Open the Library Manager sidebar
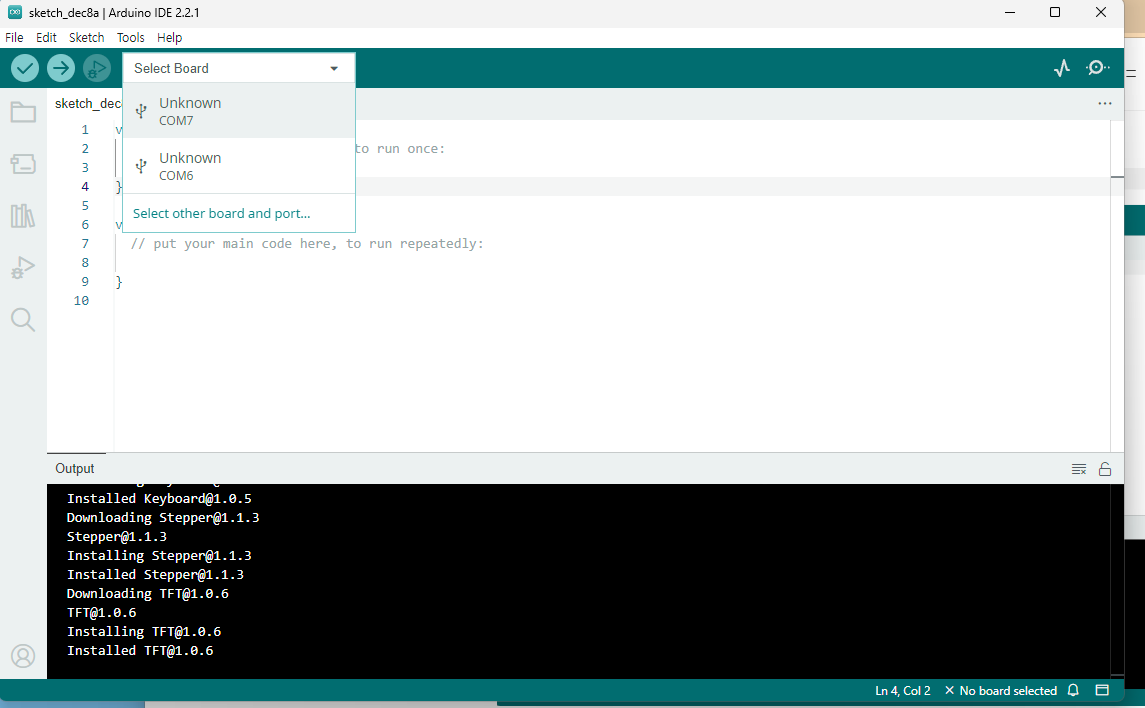 23,215
